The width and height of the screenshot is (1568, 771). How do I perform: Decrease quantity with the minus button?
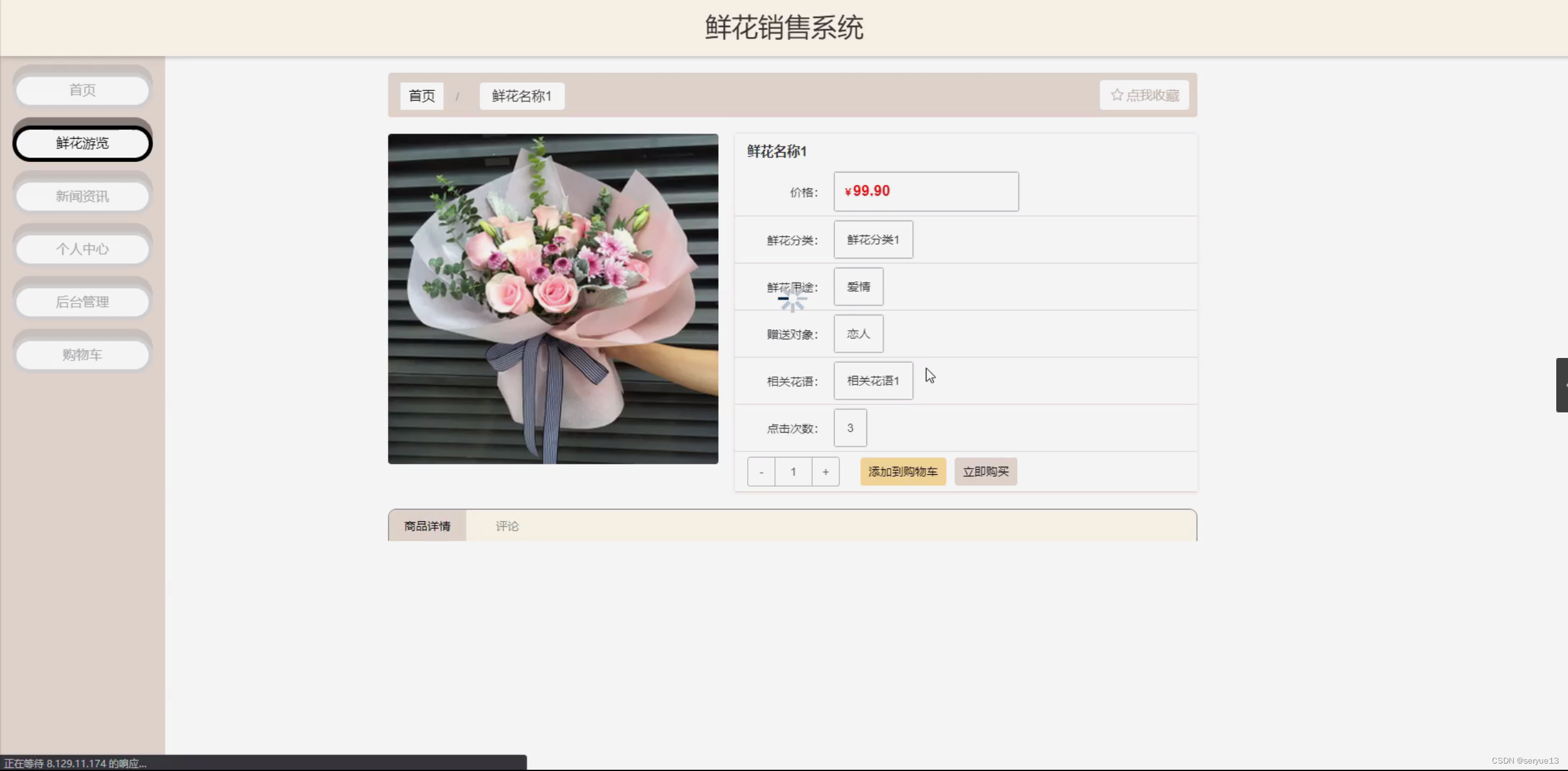click(761, 472)
